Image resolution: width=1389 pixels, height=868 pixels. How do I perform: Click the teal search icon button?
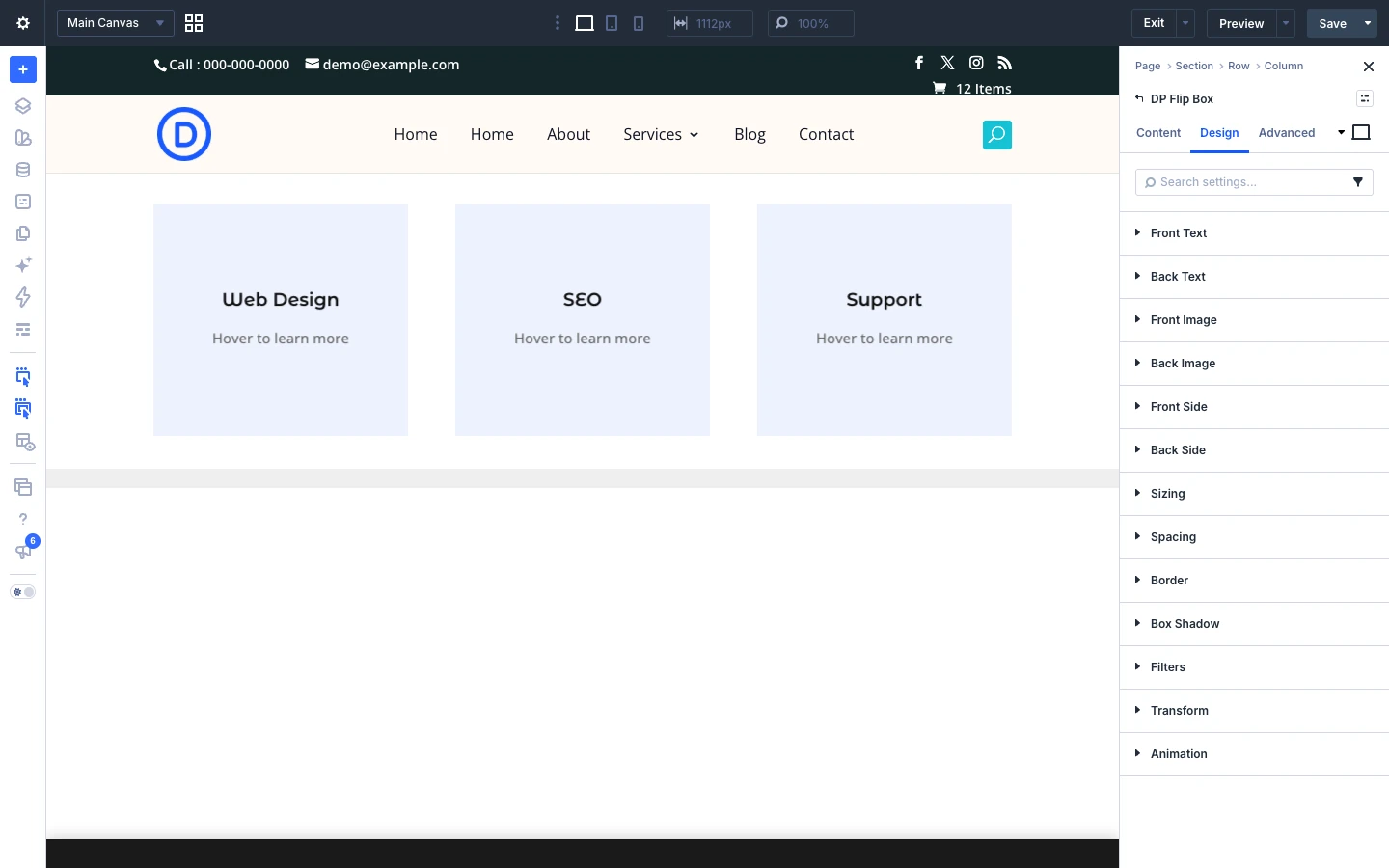coord(997,135)
